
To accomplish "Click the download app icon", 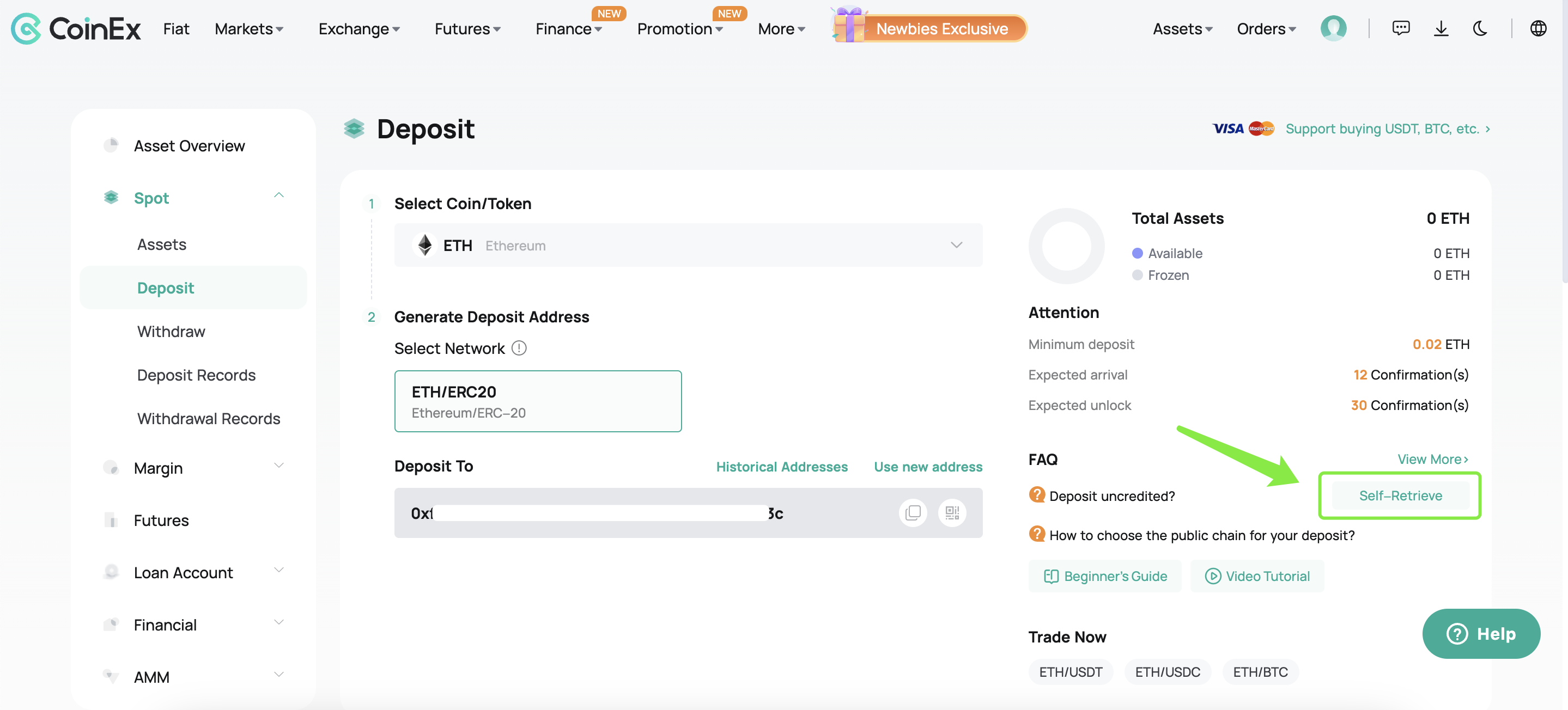I will click(x=1441, y=28).
